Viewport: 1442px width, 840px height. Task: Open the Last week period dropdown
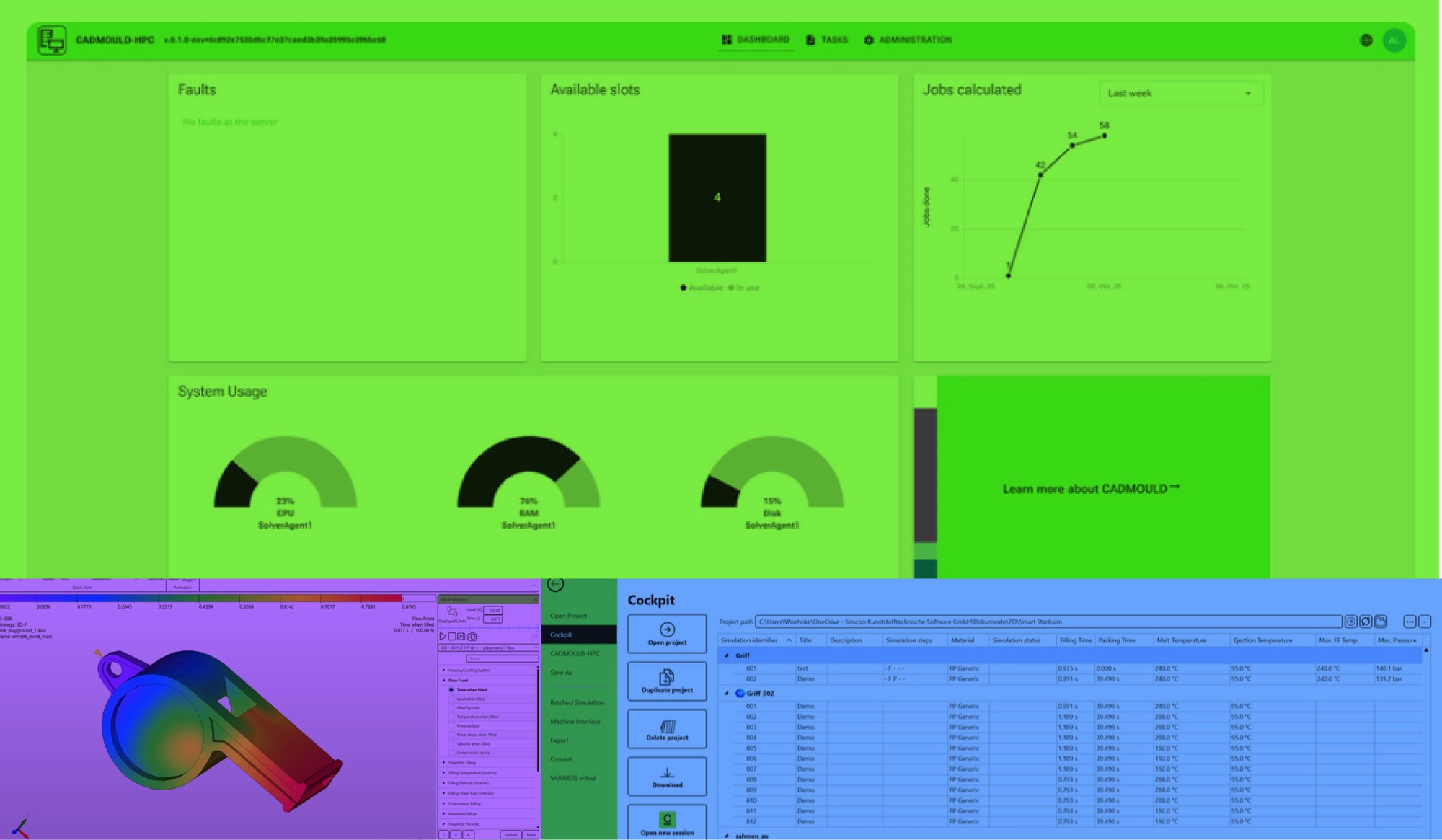click(x=1180, y=94)
